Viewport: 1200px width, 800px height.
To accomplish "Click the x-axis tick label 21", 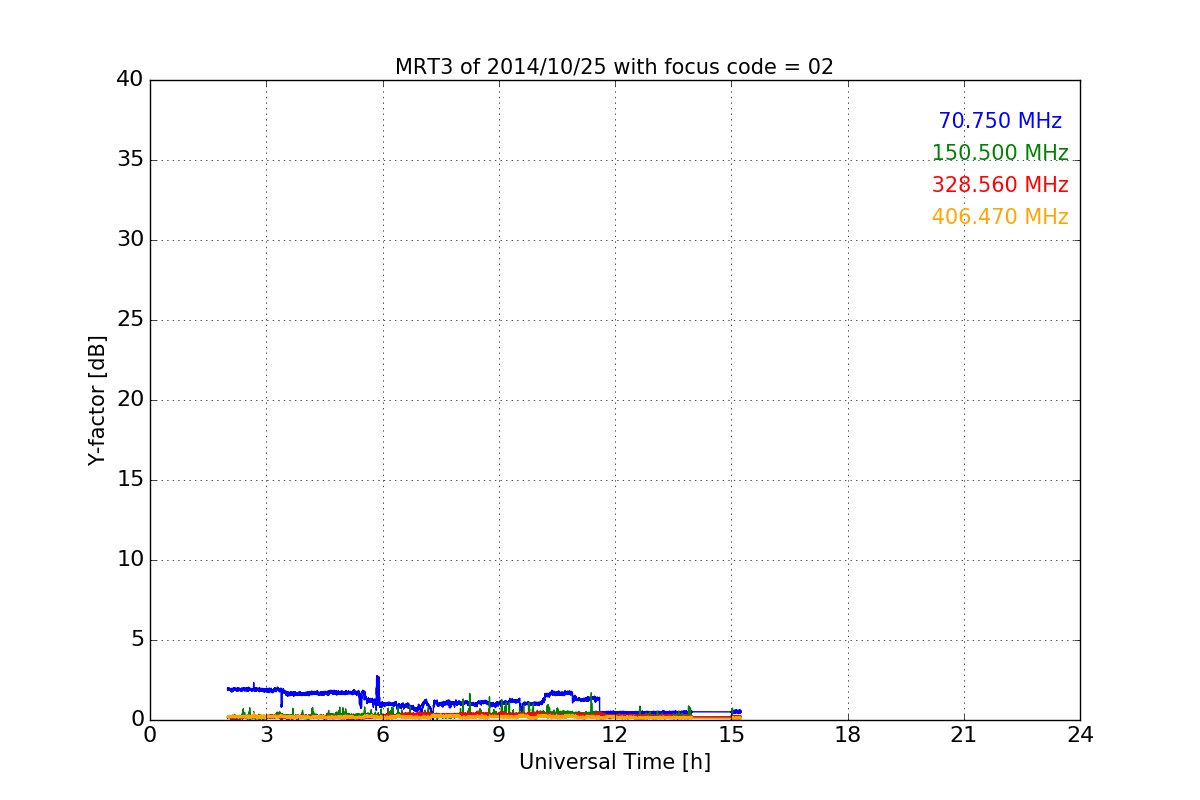I will point(964,735).
